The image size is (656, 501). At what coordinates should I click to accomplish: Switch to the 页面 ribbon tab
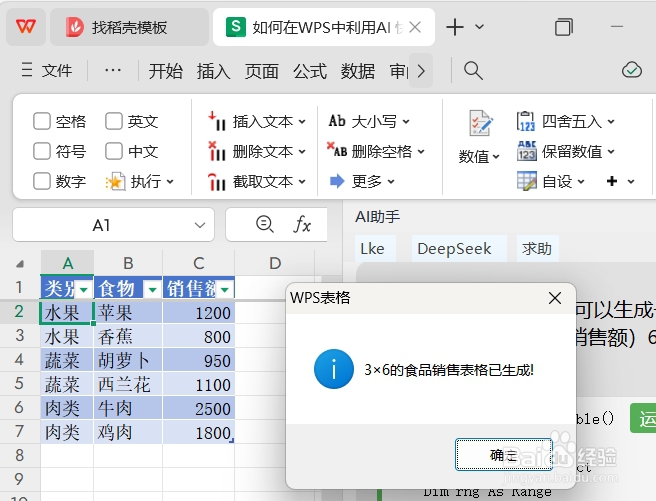[x=262, y=71]
